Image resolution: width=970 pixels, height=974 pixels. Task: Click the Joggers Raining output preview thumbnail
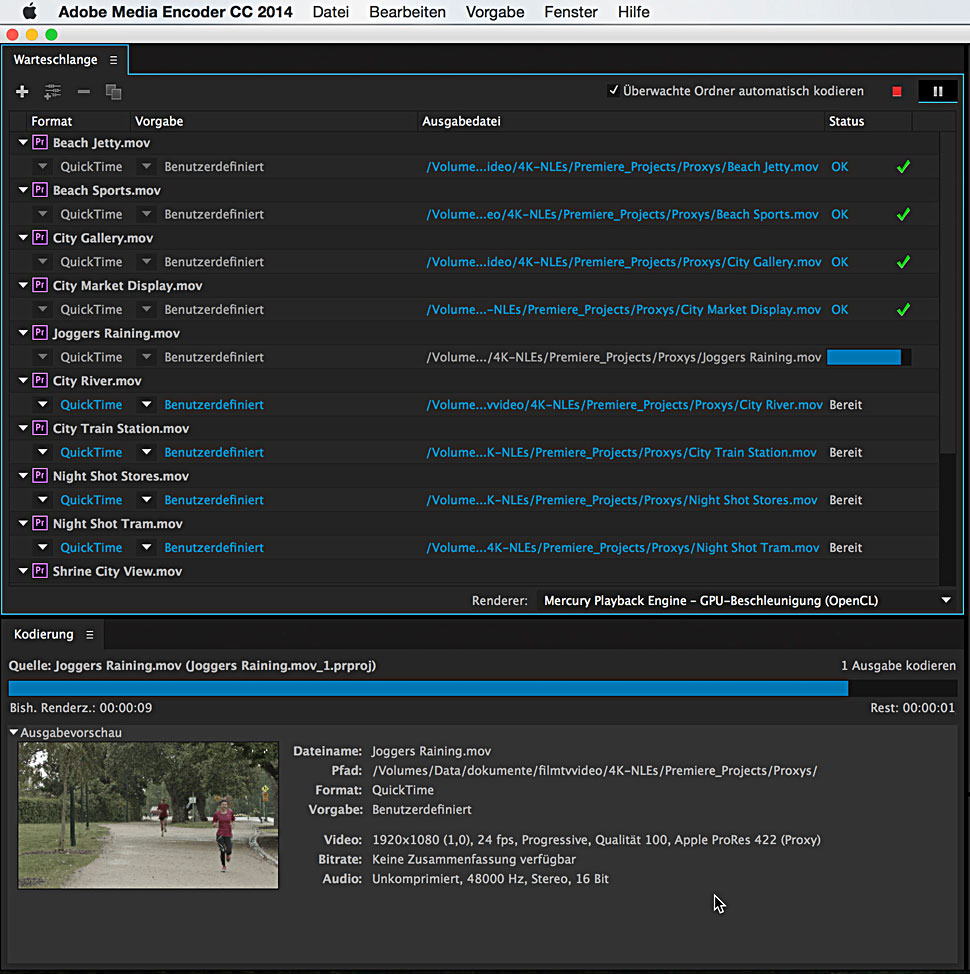(148, 815)
